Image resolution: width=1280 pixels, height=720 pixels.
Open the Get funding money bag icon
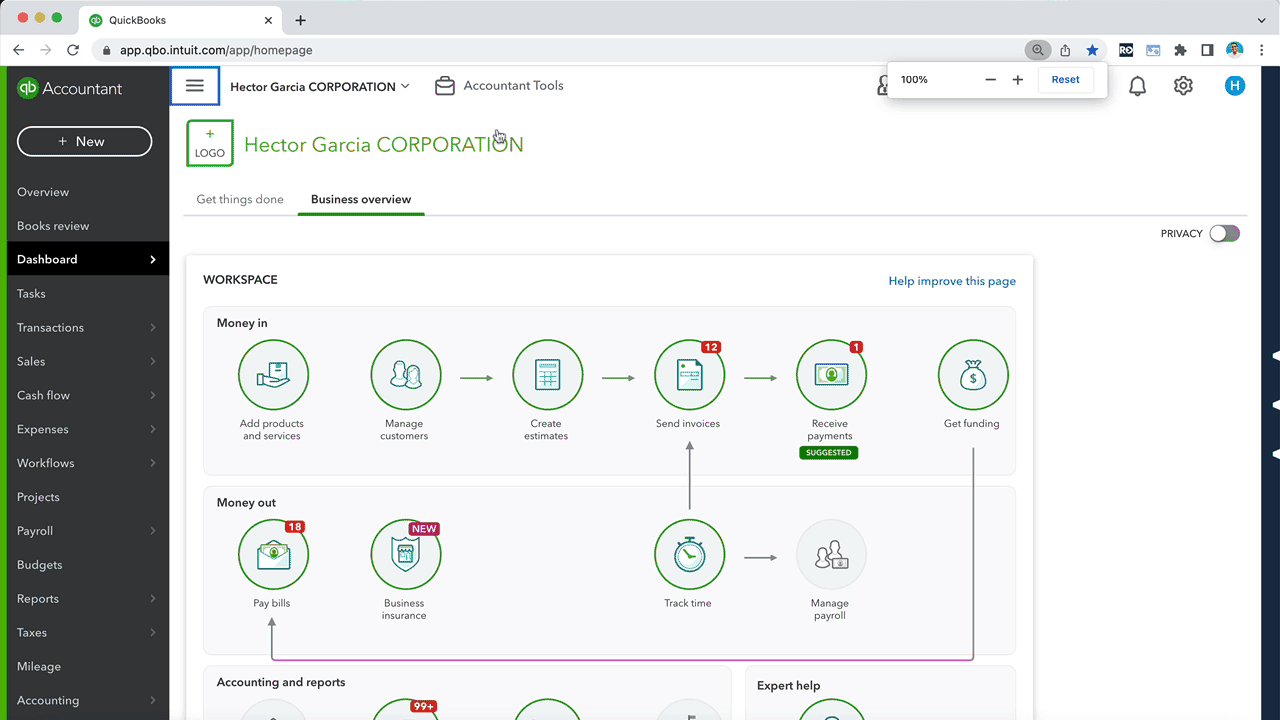tap(973, 376)
